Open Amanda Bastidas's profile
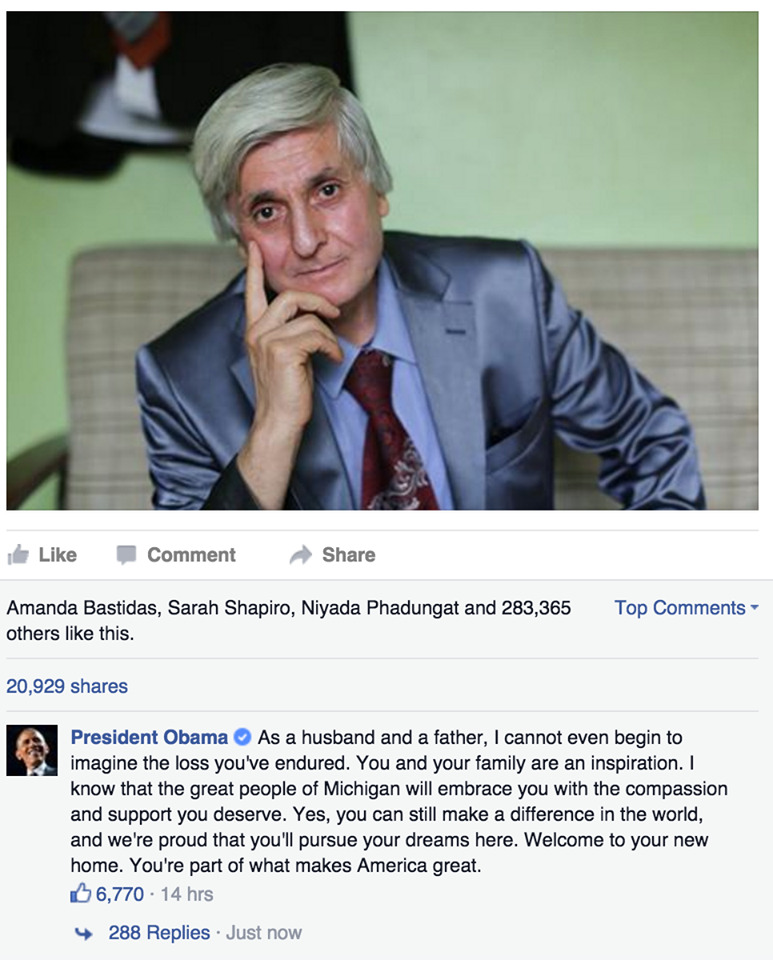The width and height of the screenshot is (773, 960). pyautogui.click(x=83, y=608)
